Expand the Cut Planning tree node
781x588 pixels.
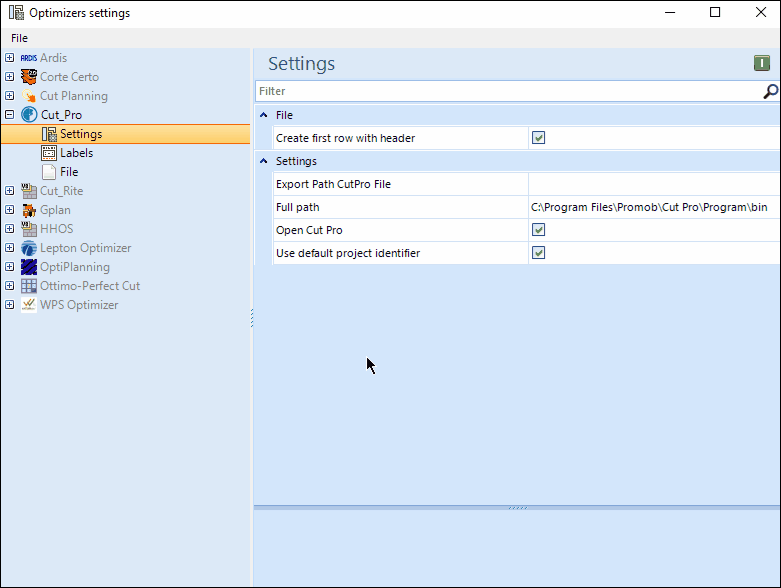pyautogui.click(x=9, y=96)
